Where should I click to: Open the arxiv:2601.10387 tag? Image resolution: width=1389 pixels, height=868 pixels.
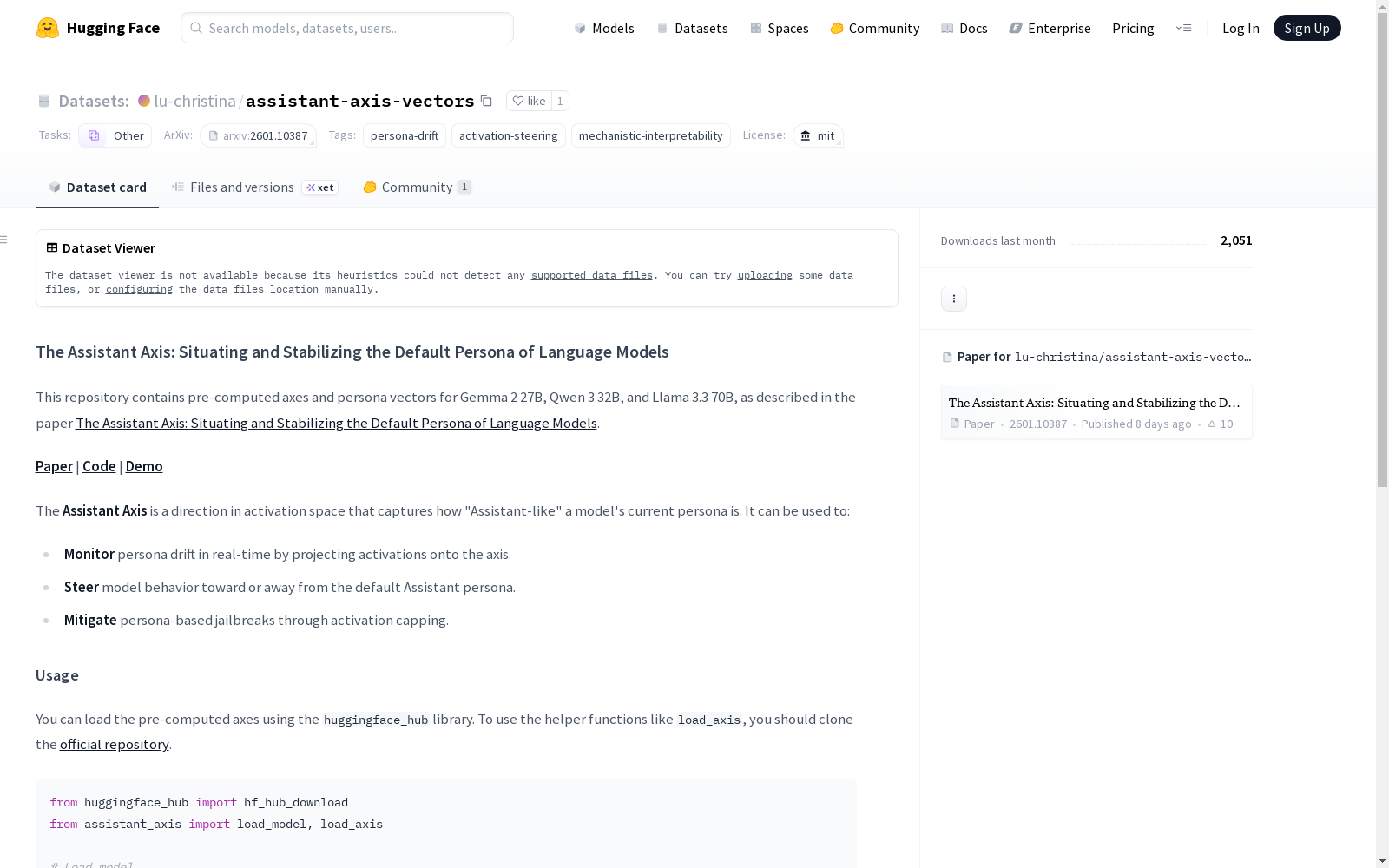point(258,135)
